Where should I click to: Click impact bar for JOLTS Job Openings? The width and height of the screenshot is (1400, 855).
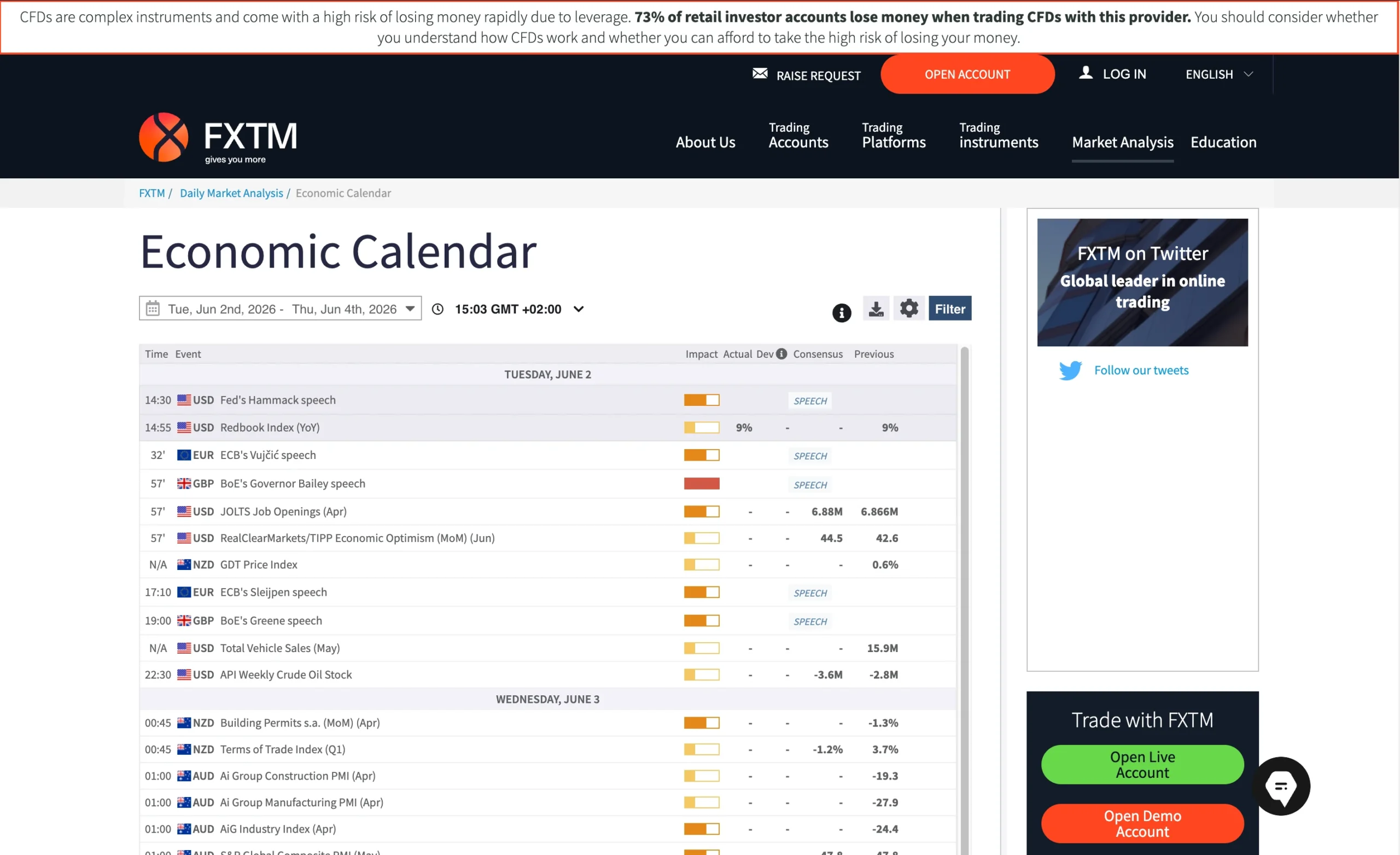tap(702, 511)
